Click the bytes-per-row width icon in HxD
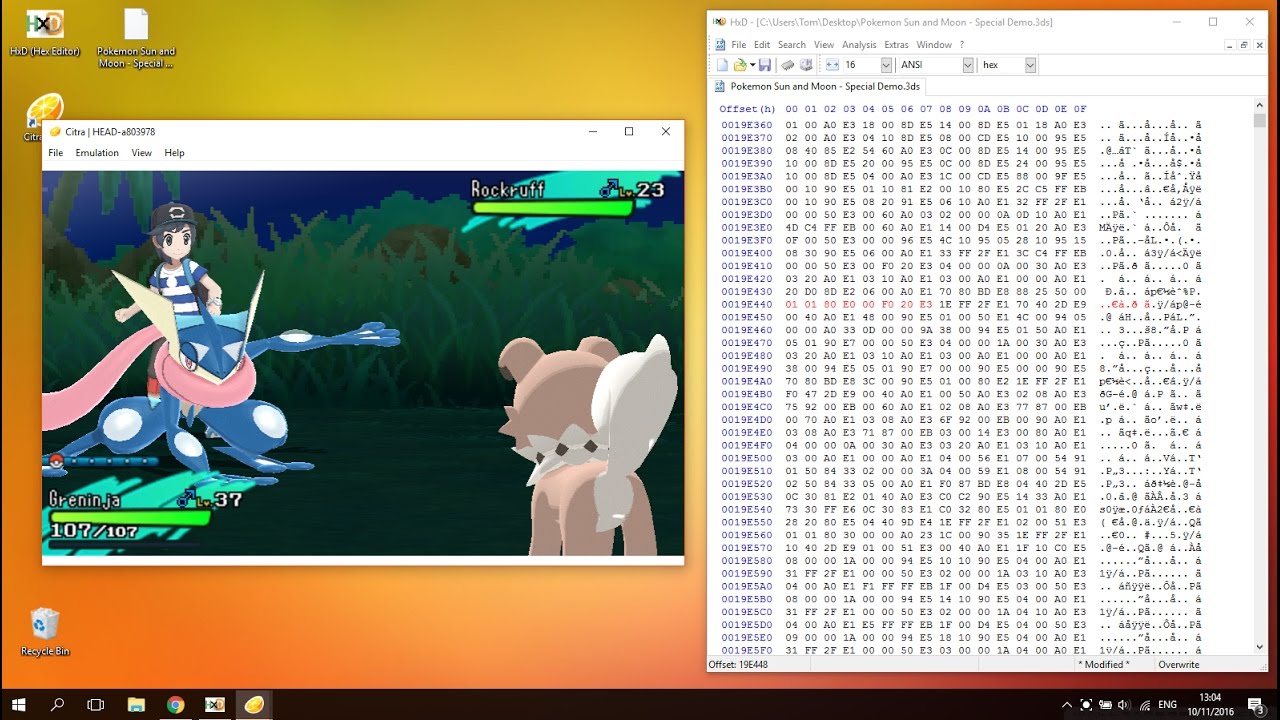Image resolution: width=1280 pixels, height=720 pixels. [x=832, y=65]
